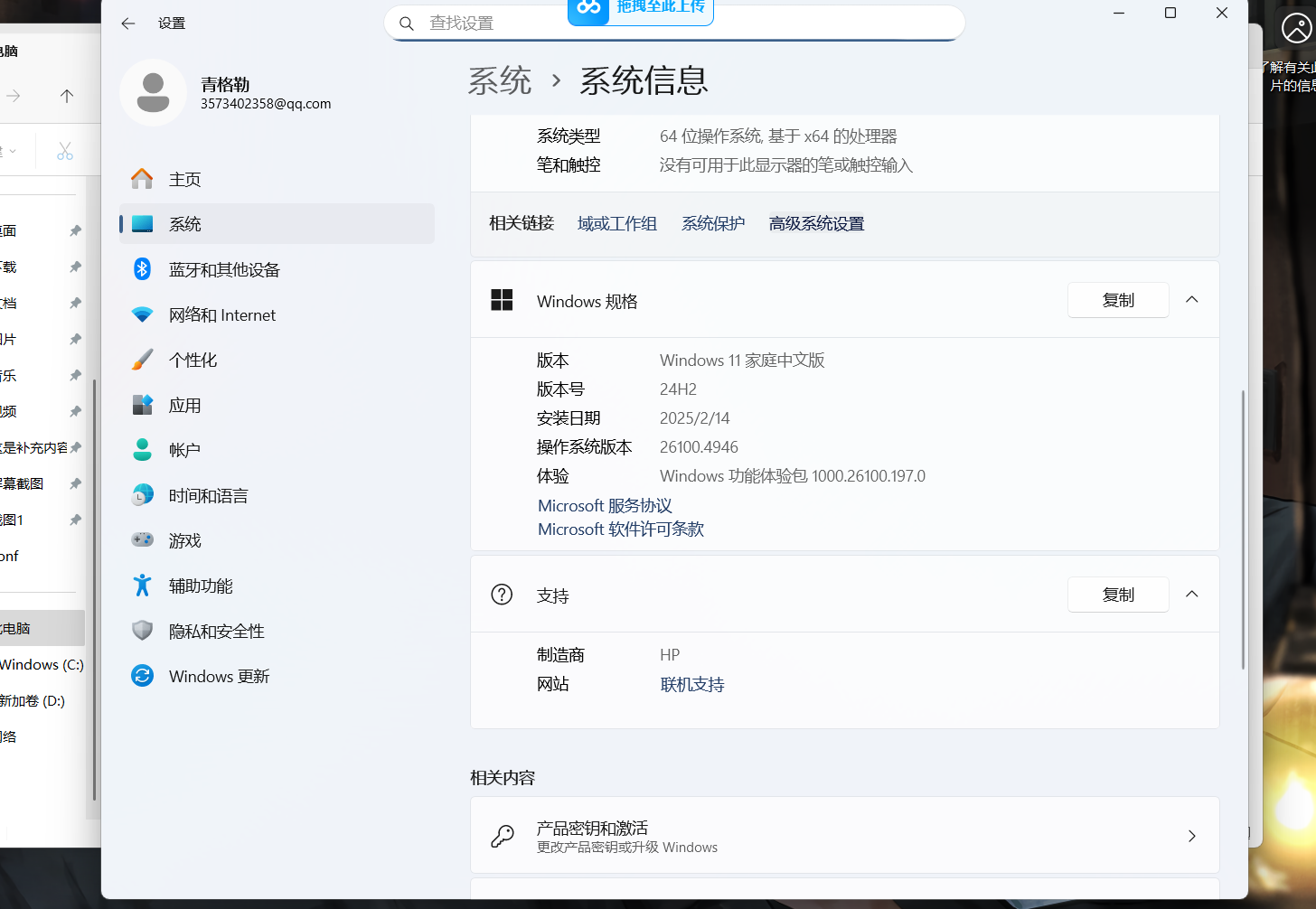
Task: Click the question mark icon beside 支持
Action: 502,595
